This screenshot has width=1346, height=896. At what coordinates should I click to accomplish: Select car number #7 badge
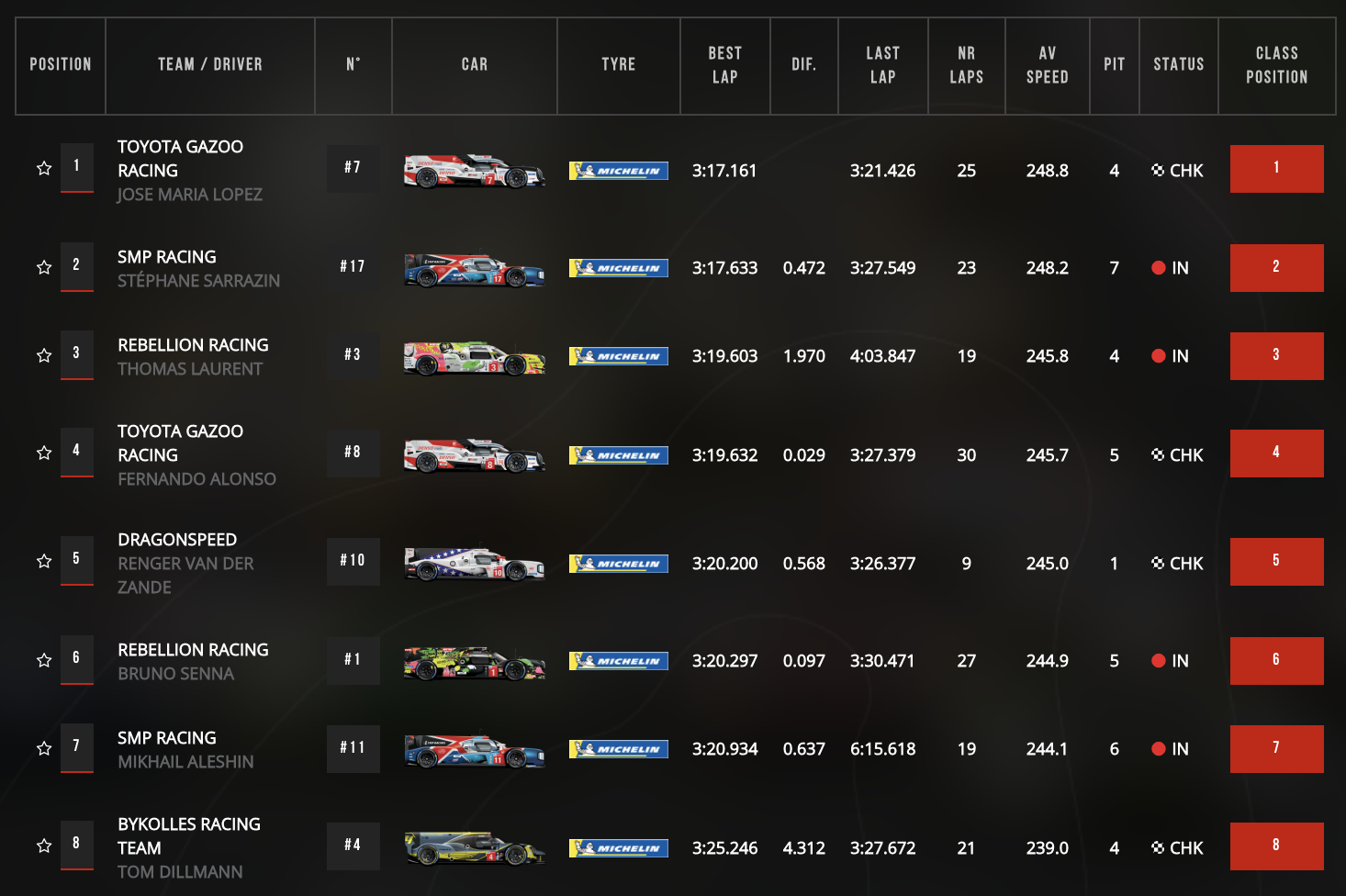pyautogui.click(x=353, y=169)
